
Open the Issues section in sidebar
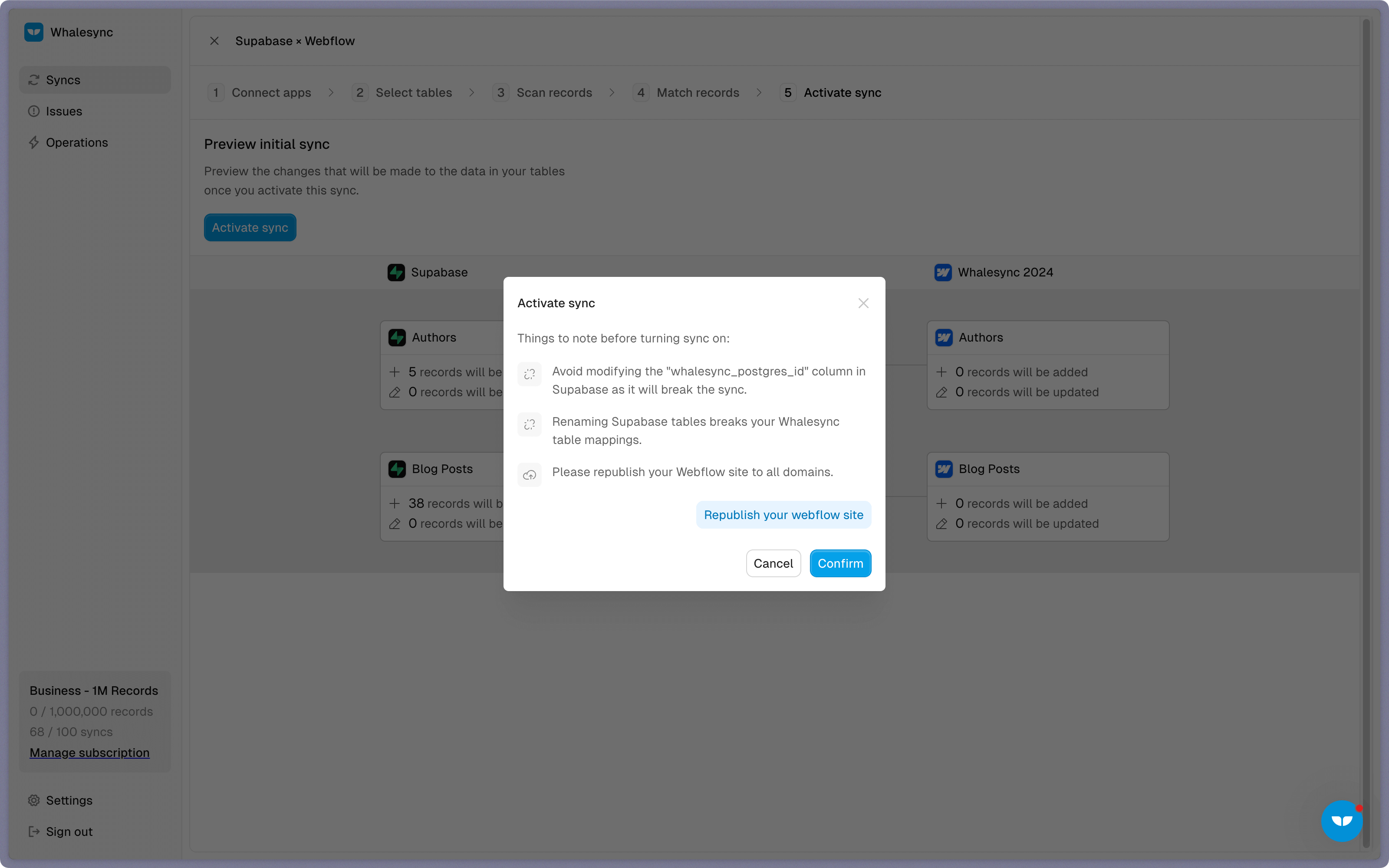click(x=95, y=112)
